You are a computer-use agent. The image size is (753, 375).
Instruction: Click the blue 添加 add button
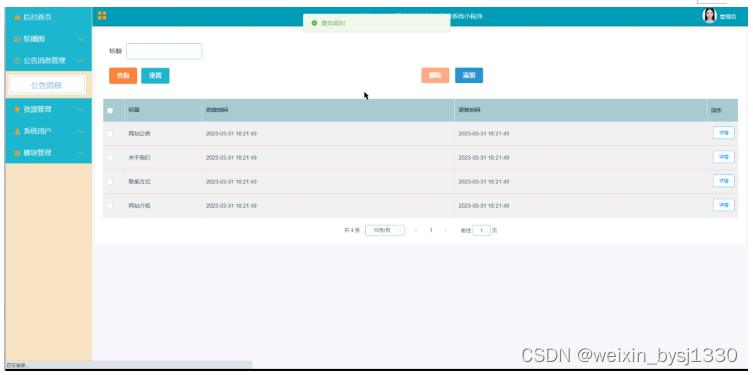point(469,75)
